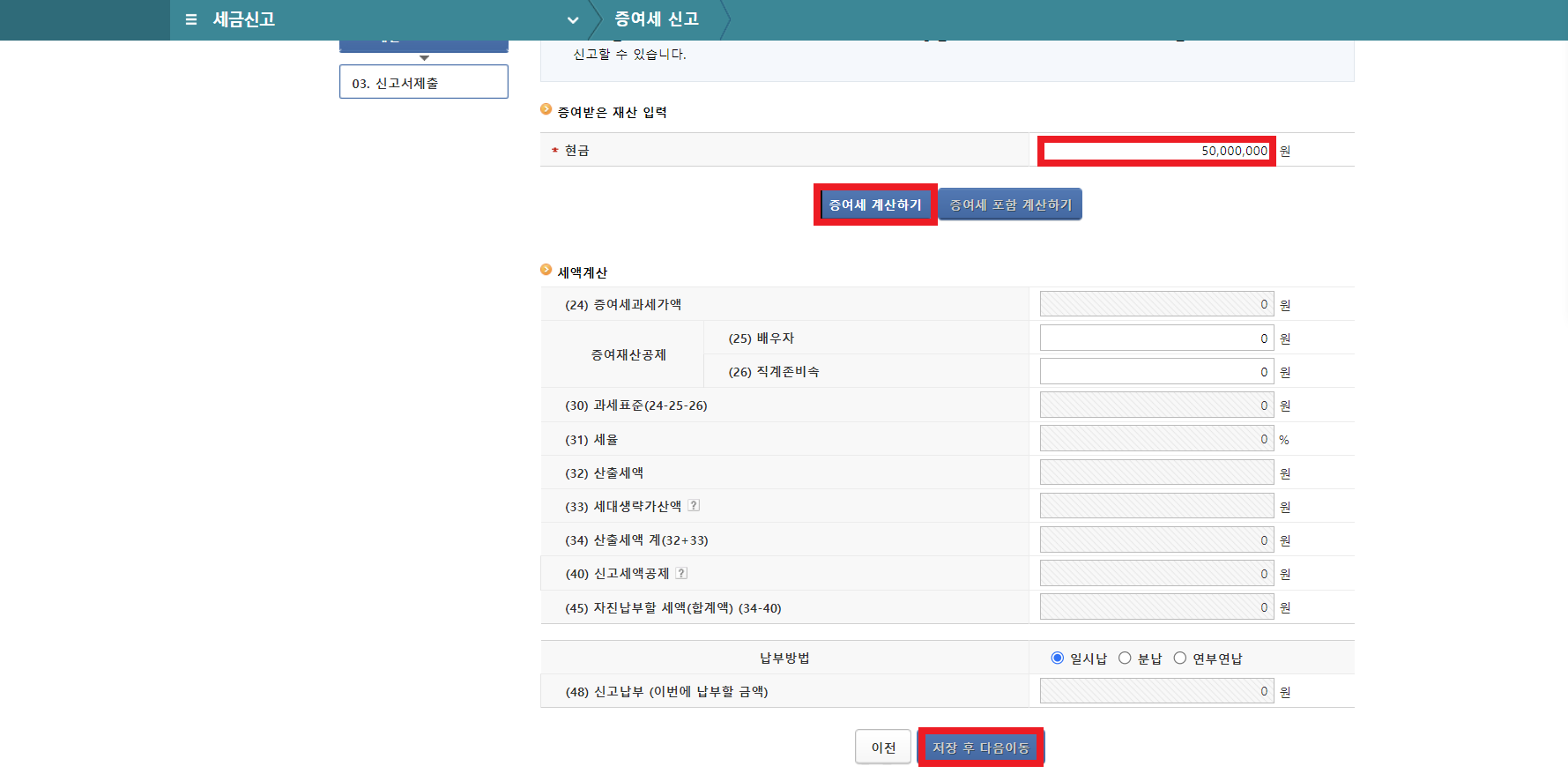
Task: Select the 연부연납 radio button
Action: pos(1179,658)
